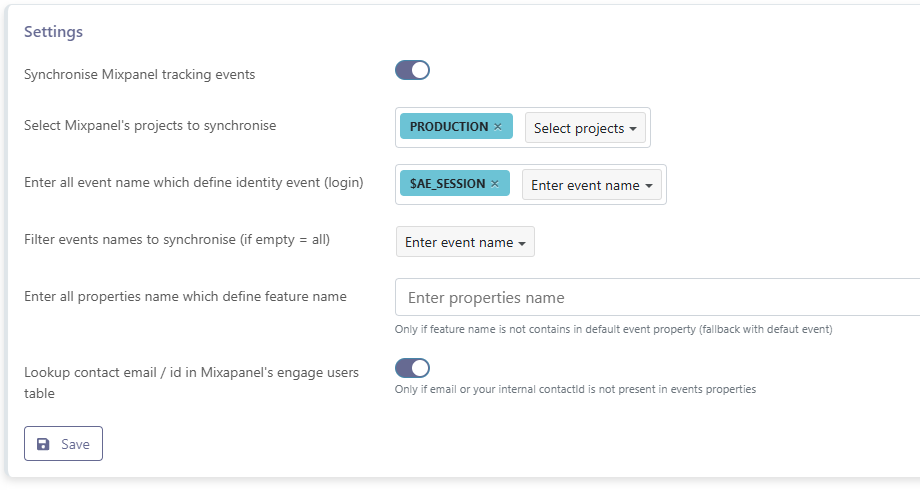Expand identity event name dropdown

[x=591, y=185]
